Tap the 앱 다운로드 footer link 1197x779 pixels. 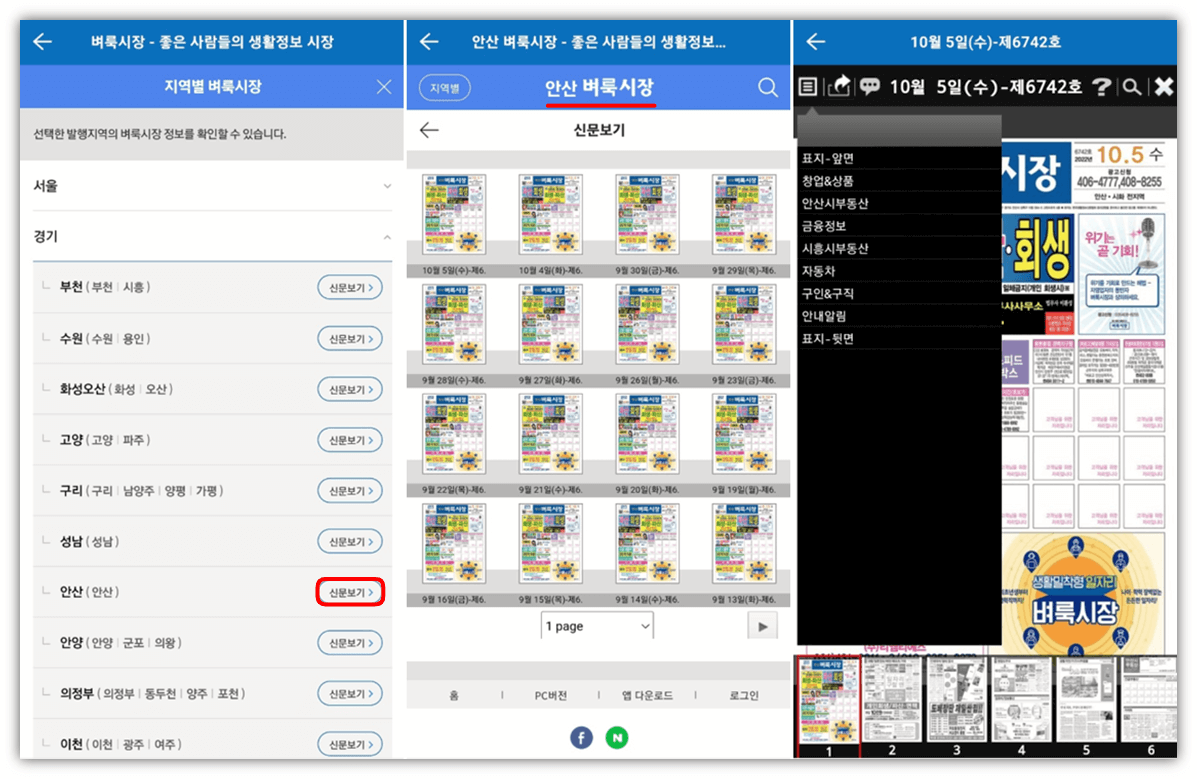pyautogui.click(x=647, y=695)
